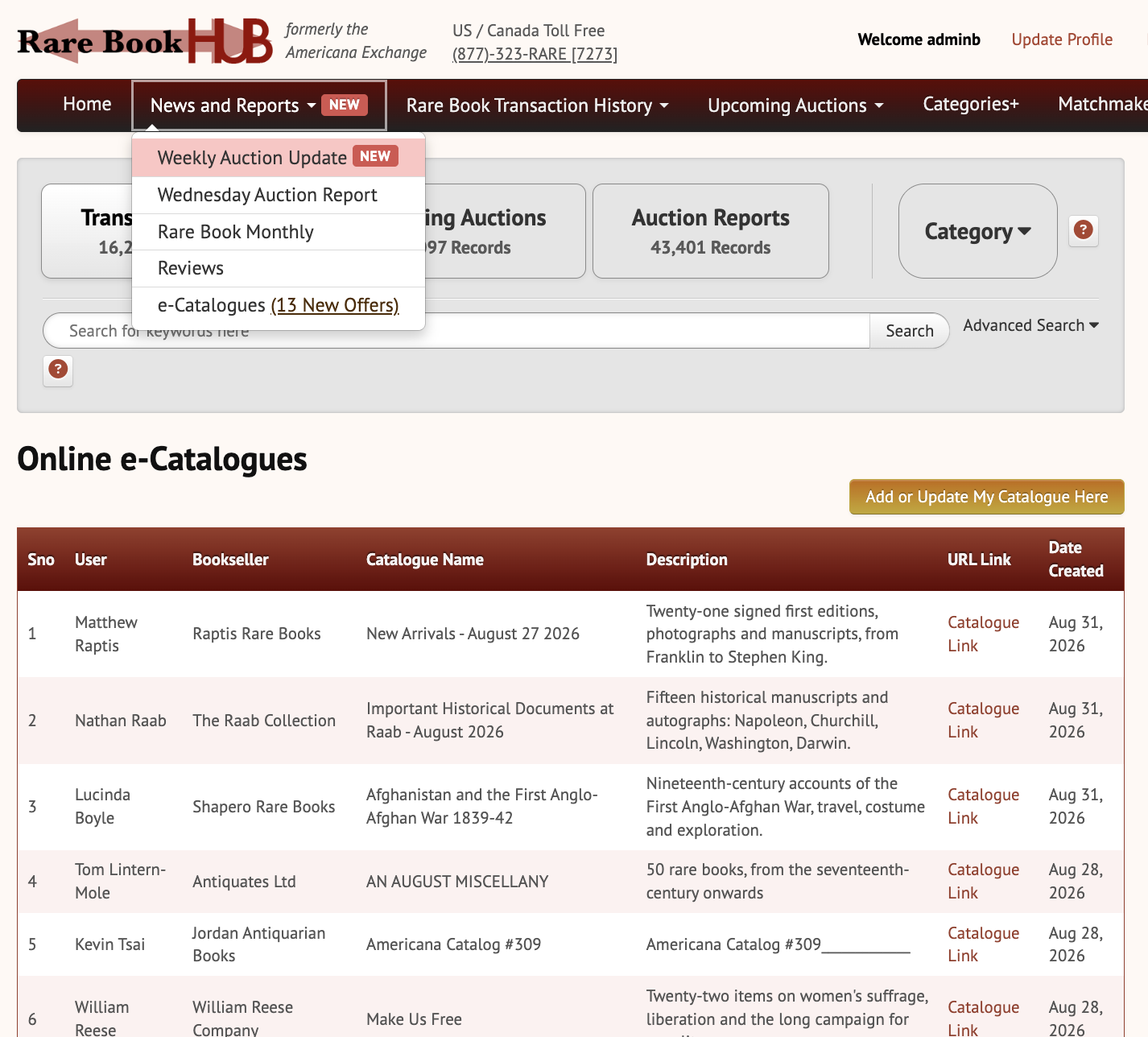Click user name Matthew Raptis

(x=106, y=634)
